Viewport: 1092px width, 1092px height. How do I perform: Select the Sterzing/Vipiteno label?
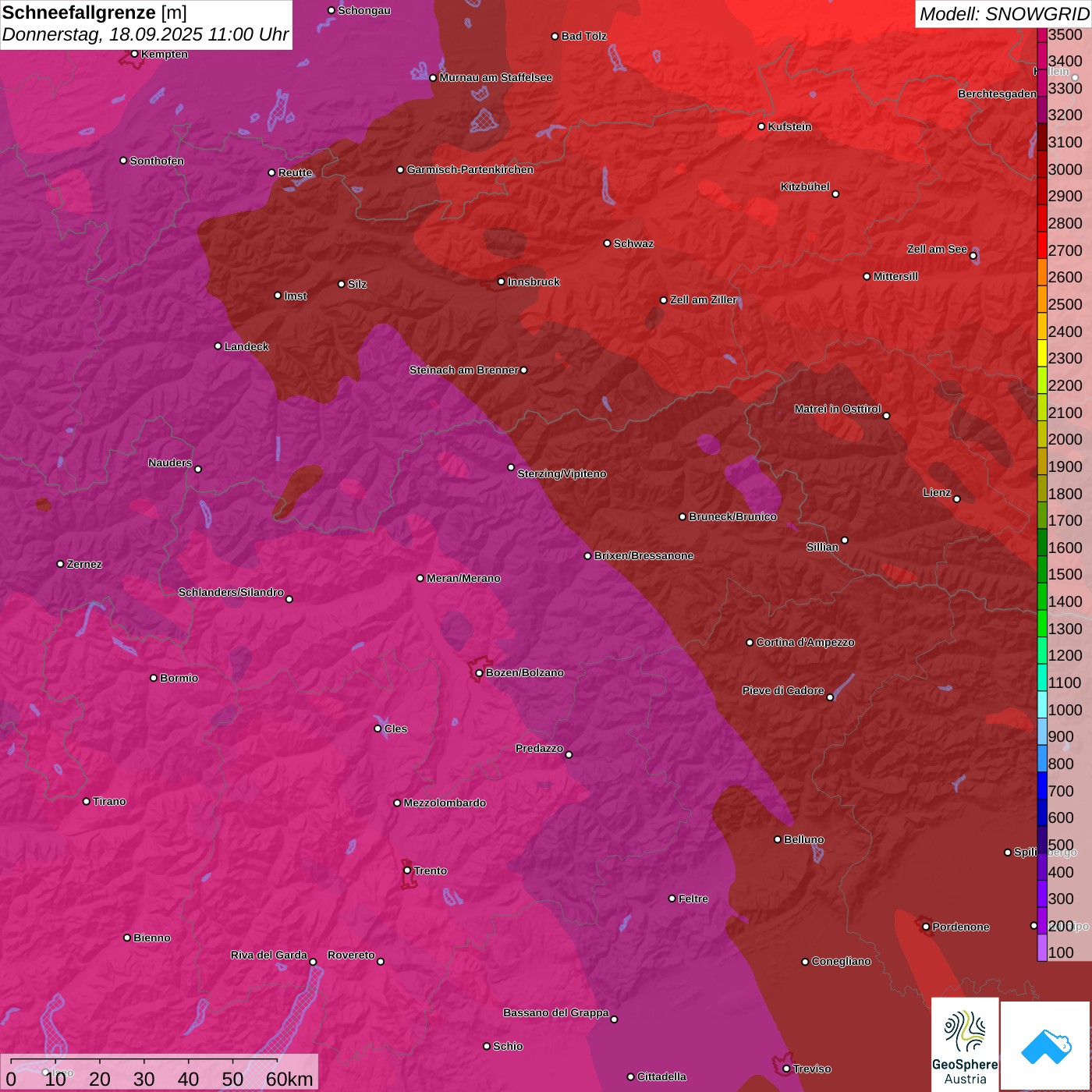tap(562, 473)
